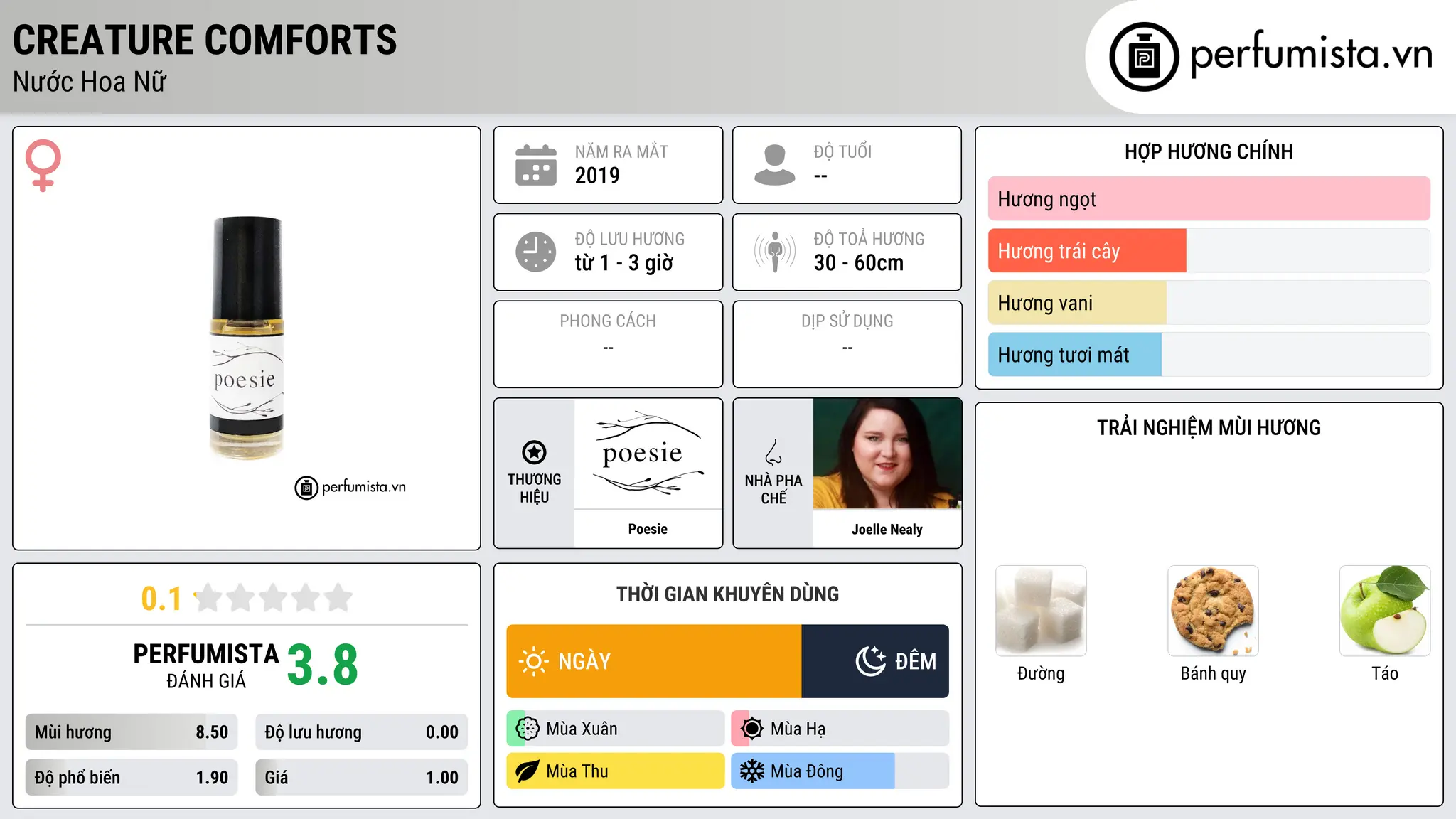Click the star badge icon above Thương hiệu
This screenshot has width=1456, height=819.
tap(534, 452)
